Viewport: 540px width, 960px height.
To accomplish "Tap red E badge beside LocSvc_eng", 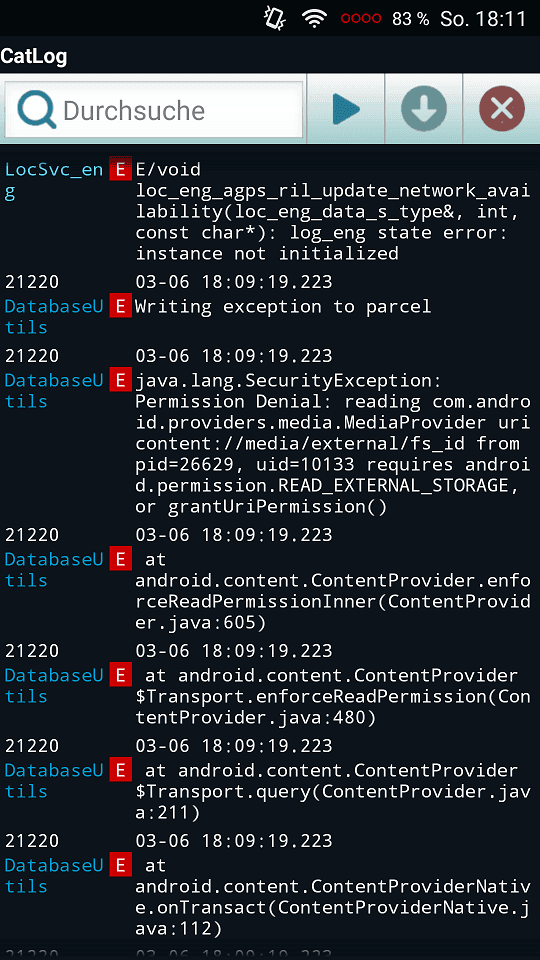I will 121,170.
